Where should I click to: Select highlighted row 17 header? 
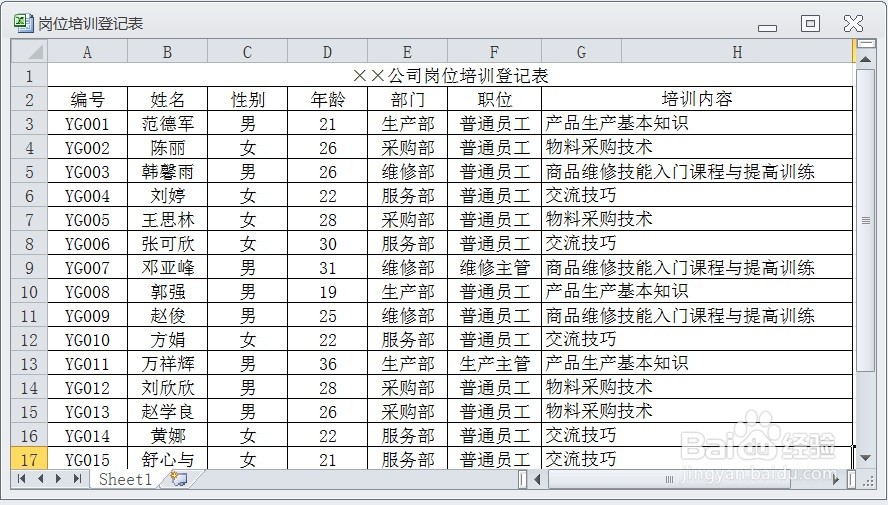pos(29,459)
